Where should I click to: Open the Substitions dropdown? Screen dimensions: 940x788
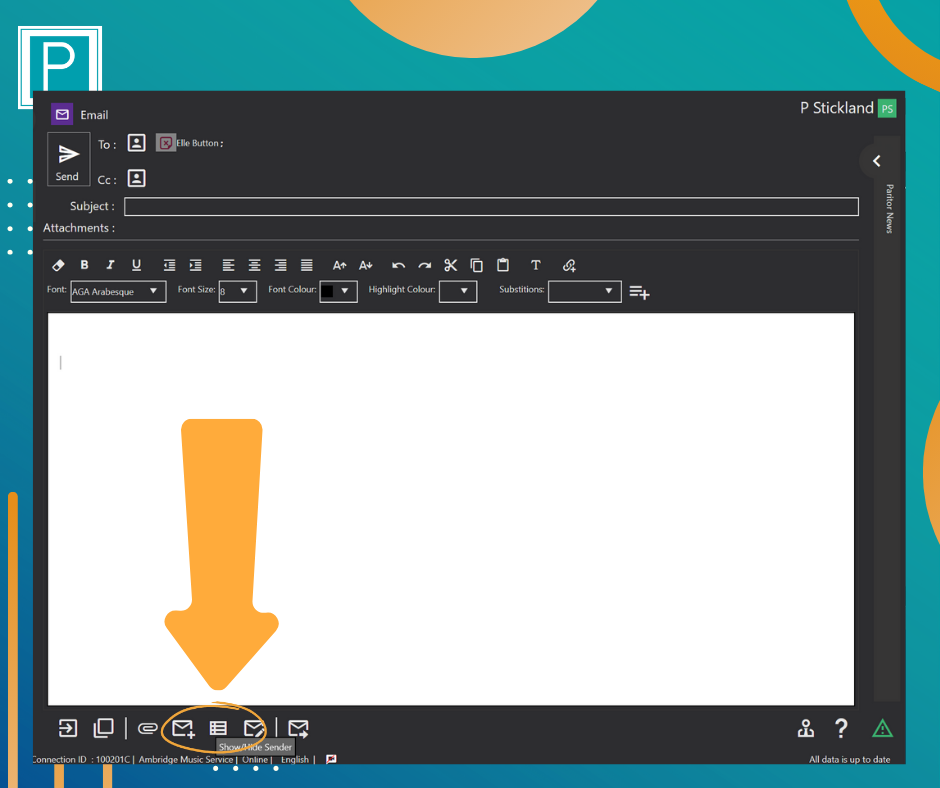click(585, 291)
